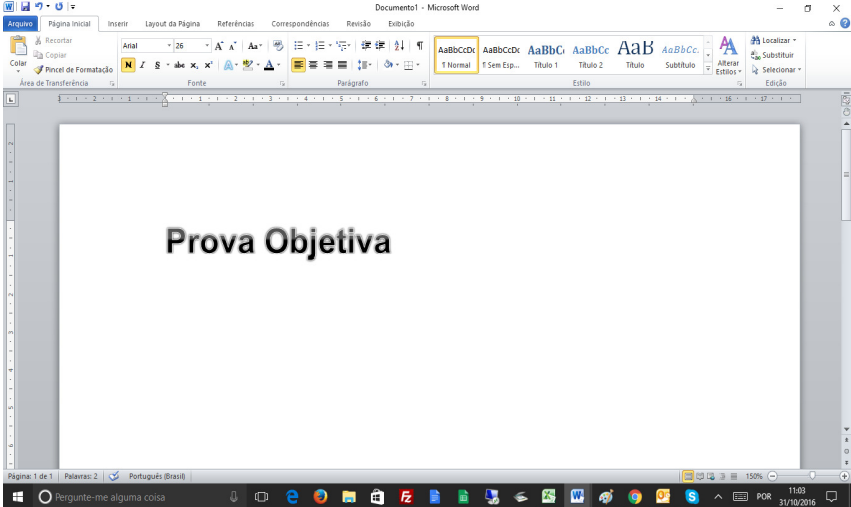Toggle italic formatting

pyautogui.click(x=142, y=65)
